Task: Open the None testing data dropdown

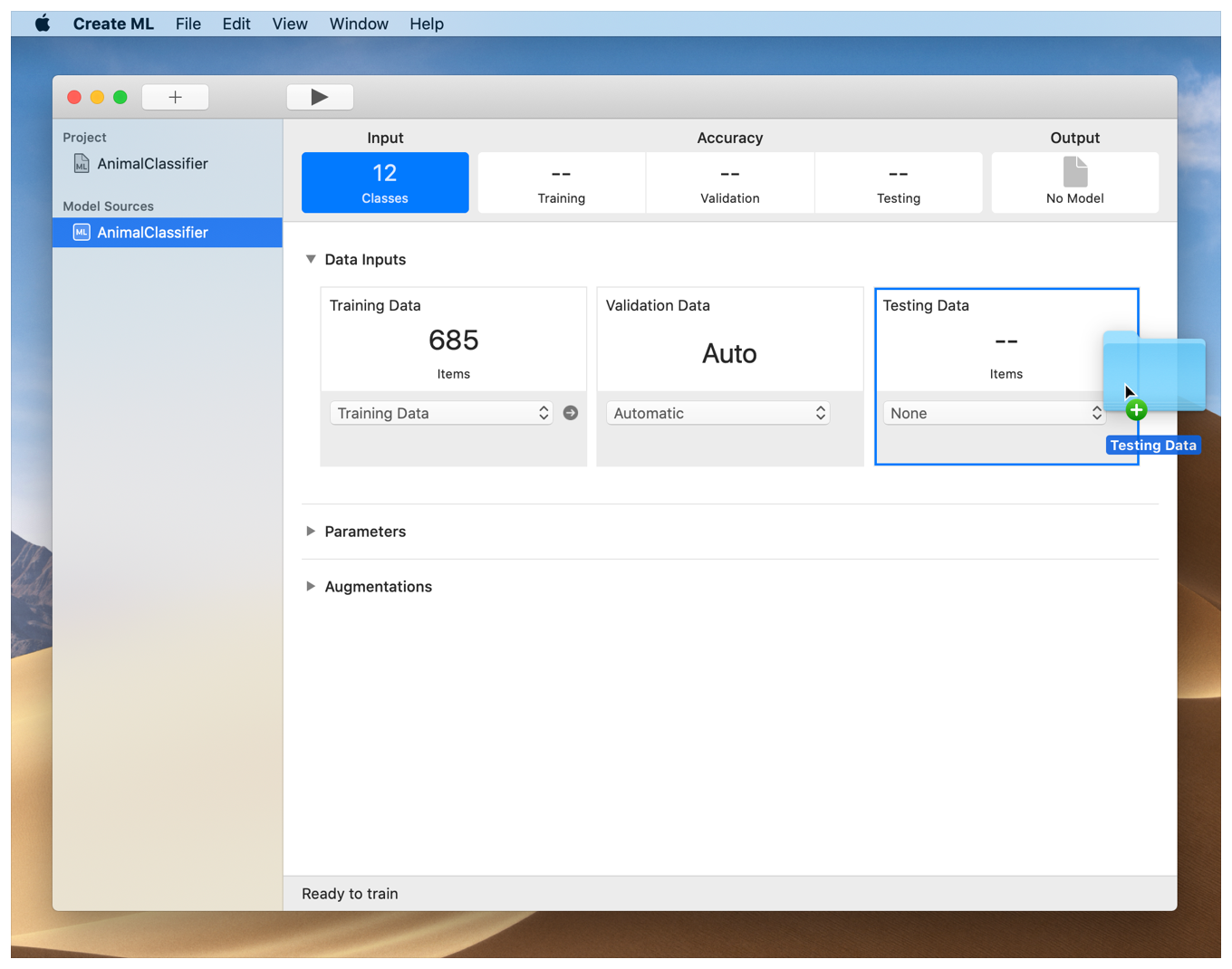Action: 995,413
